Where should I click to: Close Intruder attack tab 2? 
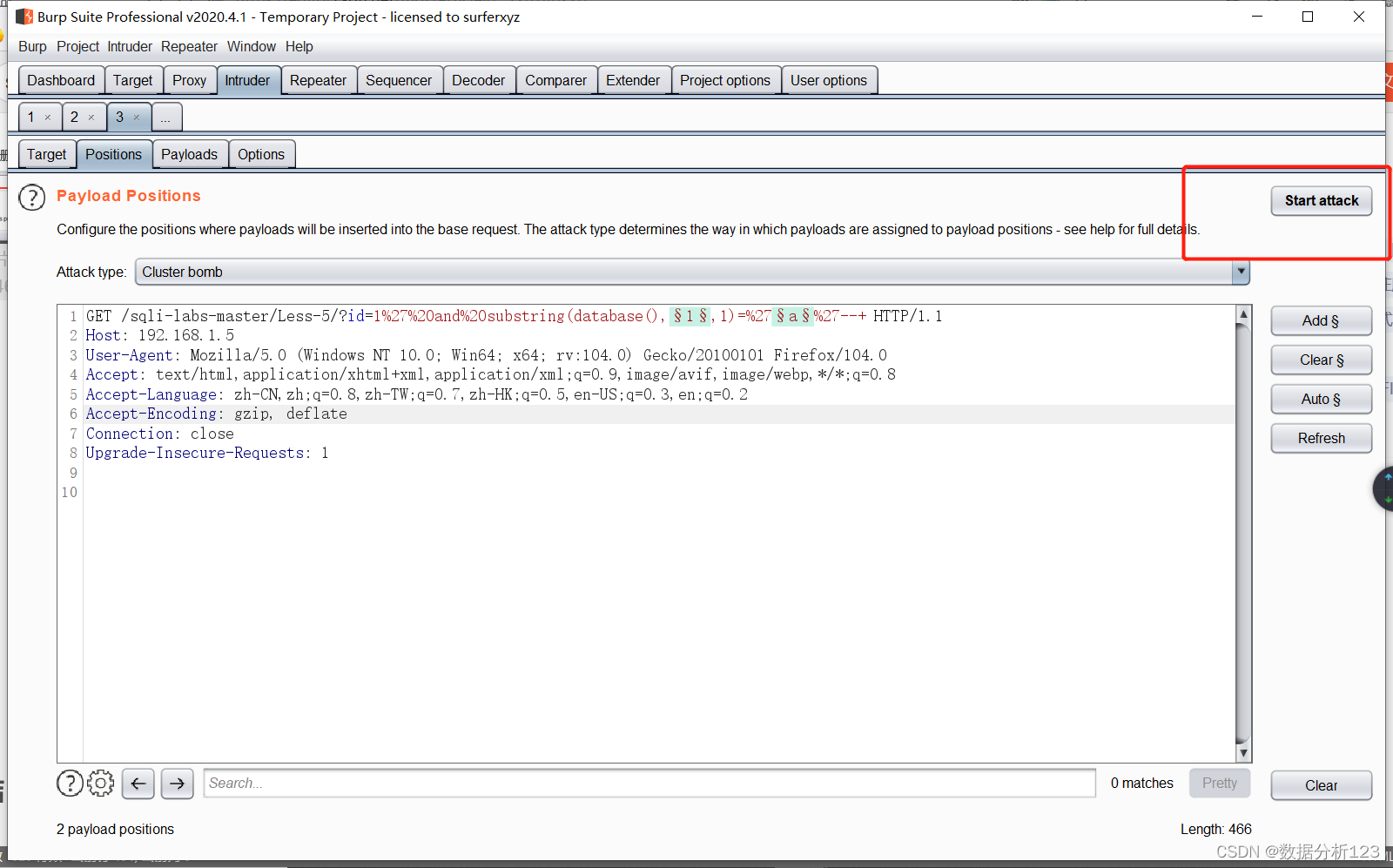tap(91, 118)
